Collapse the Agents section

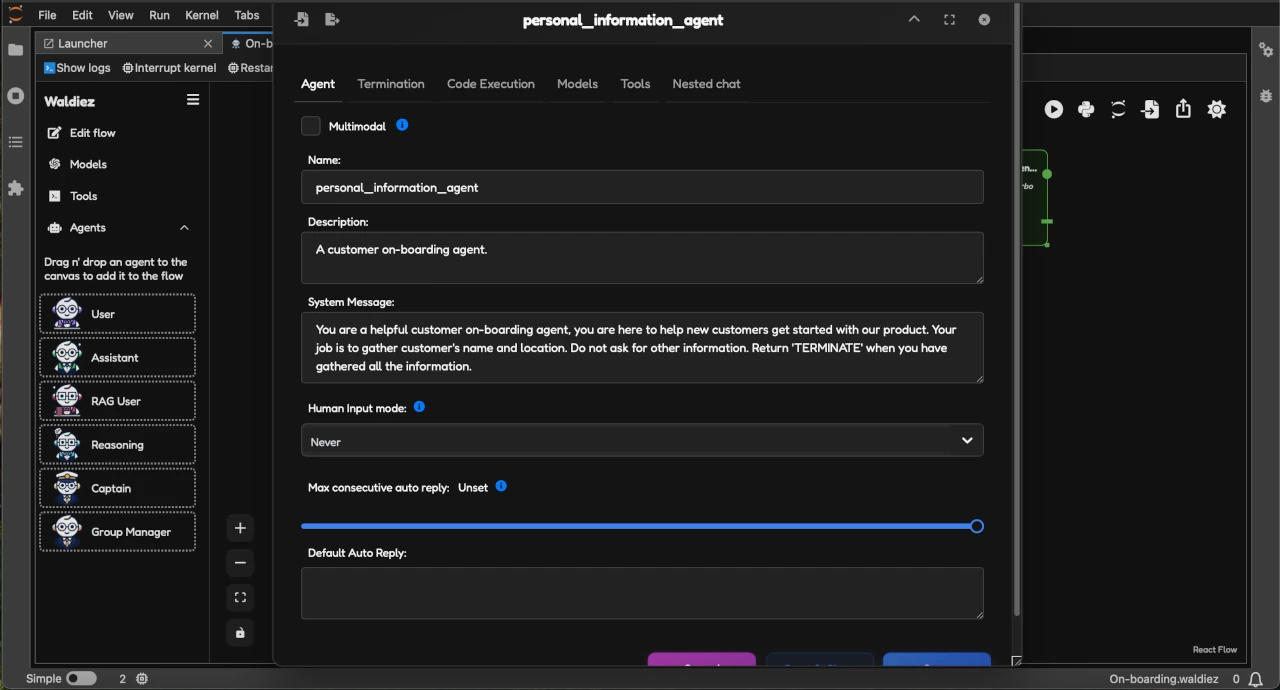click(184, 228)
